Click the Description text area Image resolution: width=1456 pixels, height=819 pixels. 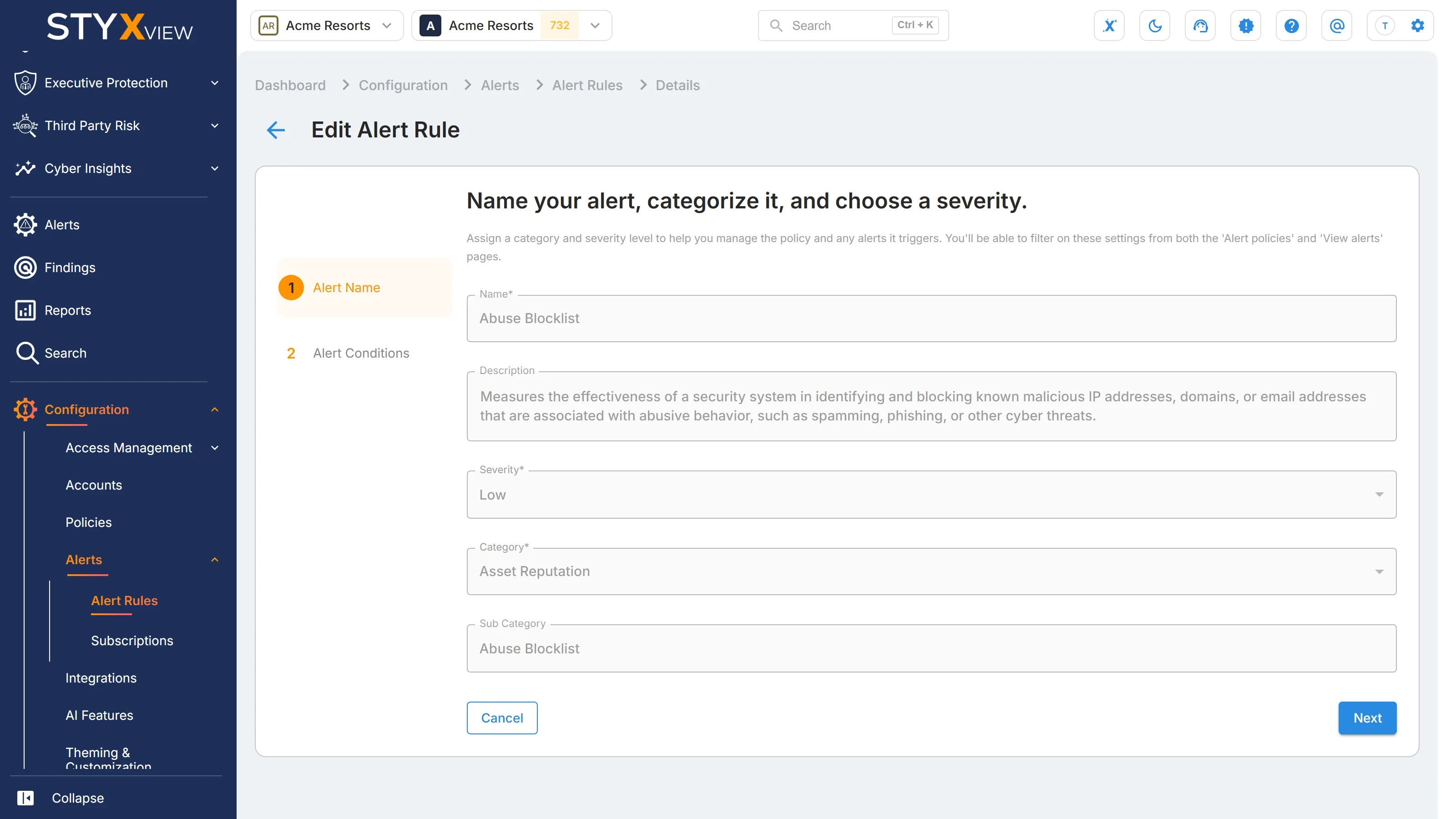click(x=931, y=406)
